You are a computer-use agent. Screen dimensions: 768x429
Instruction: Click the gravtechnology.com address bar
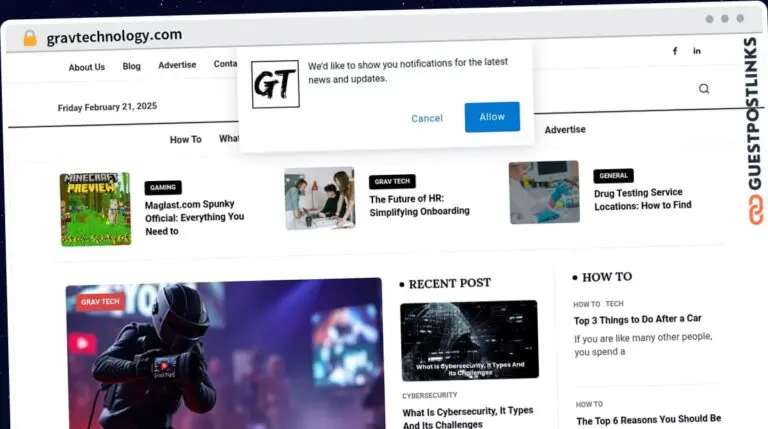[x=114, y=36]
